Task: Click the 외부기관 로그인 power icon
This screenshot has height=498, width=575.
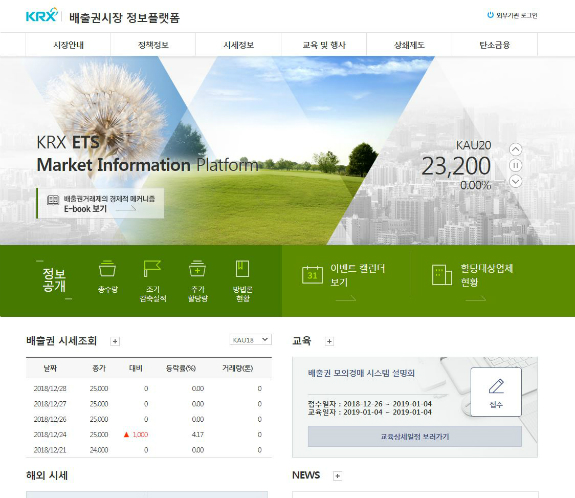Action: 490,15
